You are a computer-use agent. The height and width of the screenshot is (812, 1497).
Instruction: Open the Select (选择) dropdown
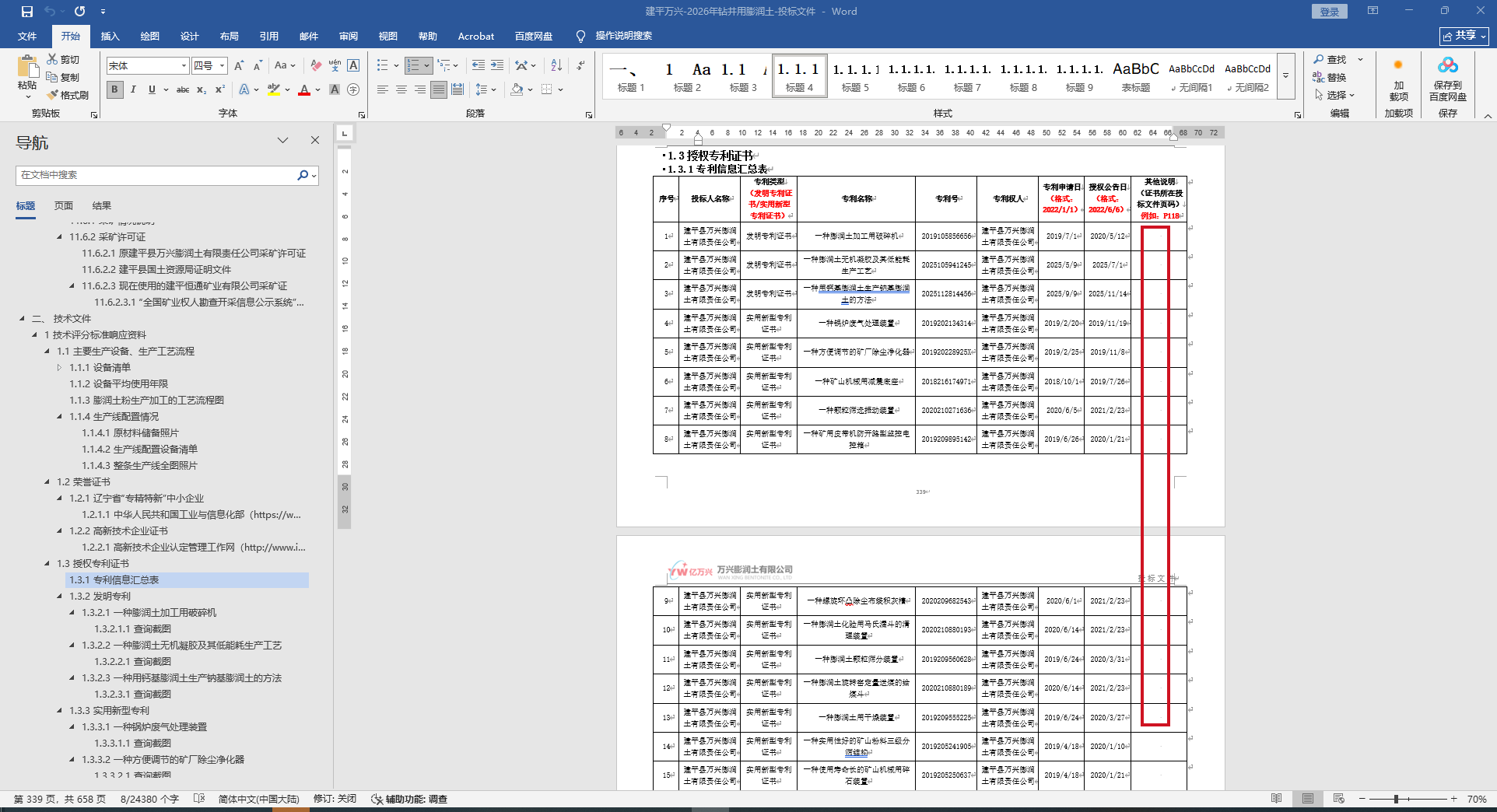click(1335, 95)
